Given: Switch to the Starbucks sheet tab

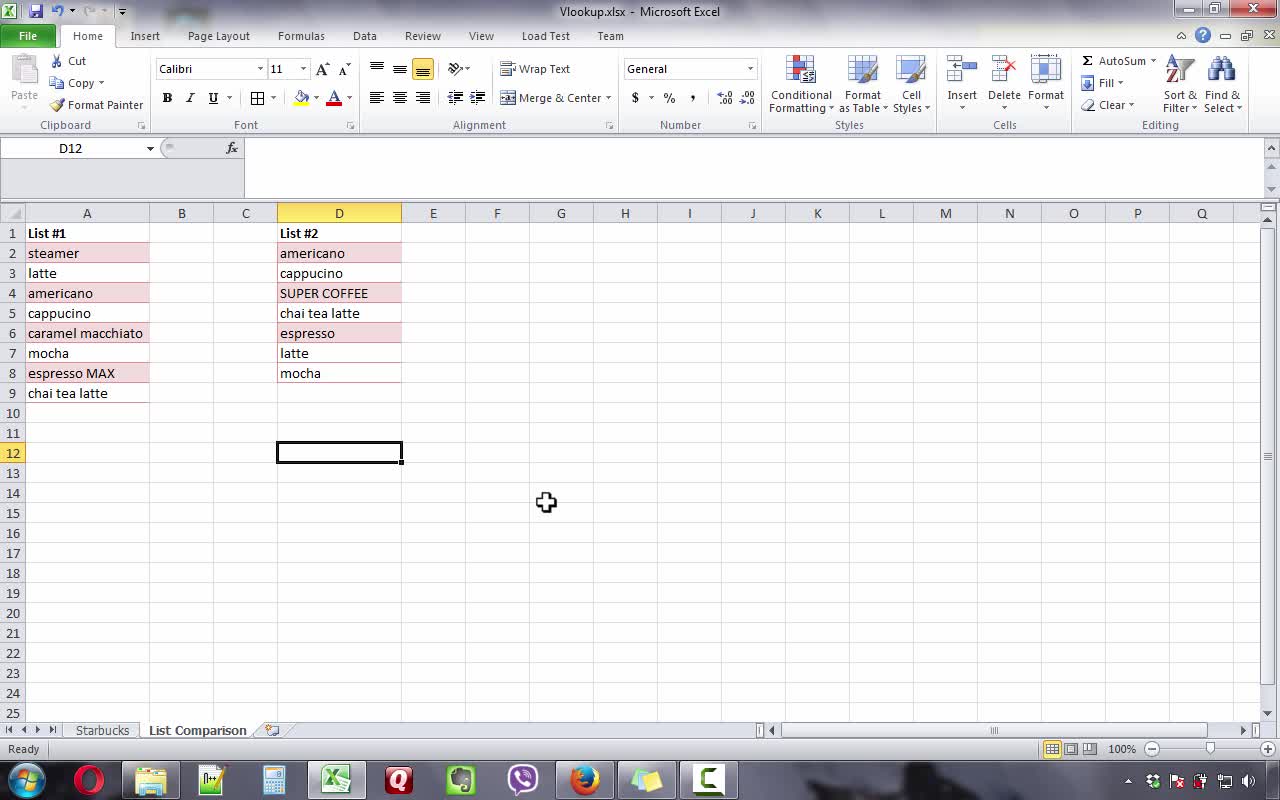Looking at the screenshot, I should (x=102, y=730).
